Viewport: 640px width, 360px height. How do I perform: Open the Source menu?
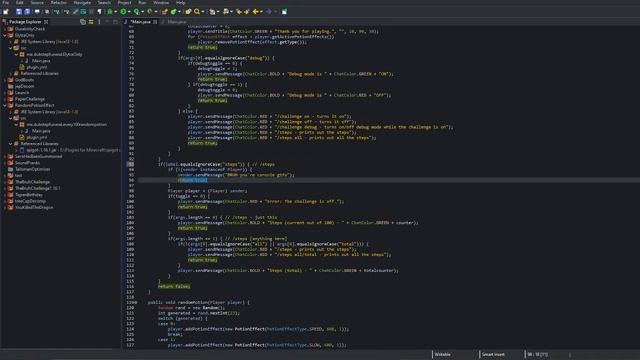(x=37, y=2)
